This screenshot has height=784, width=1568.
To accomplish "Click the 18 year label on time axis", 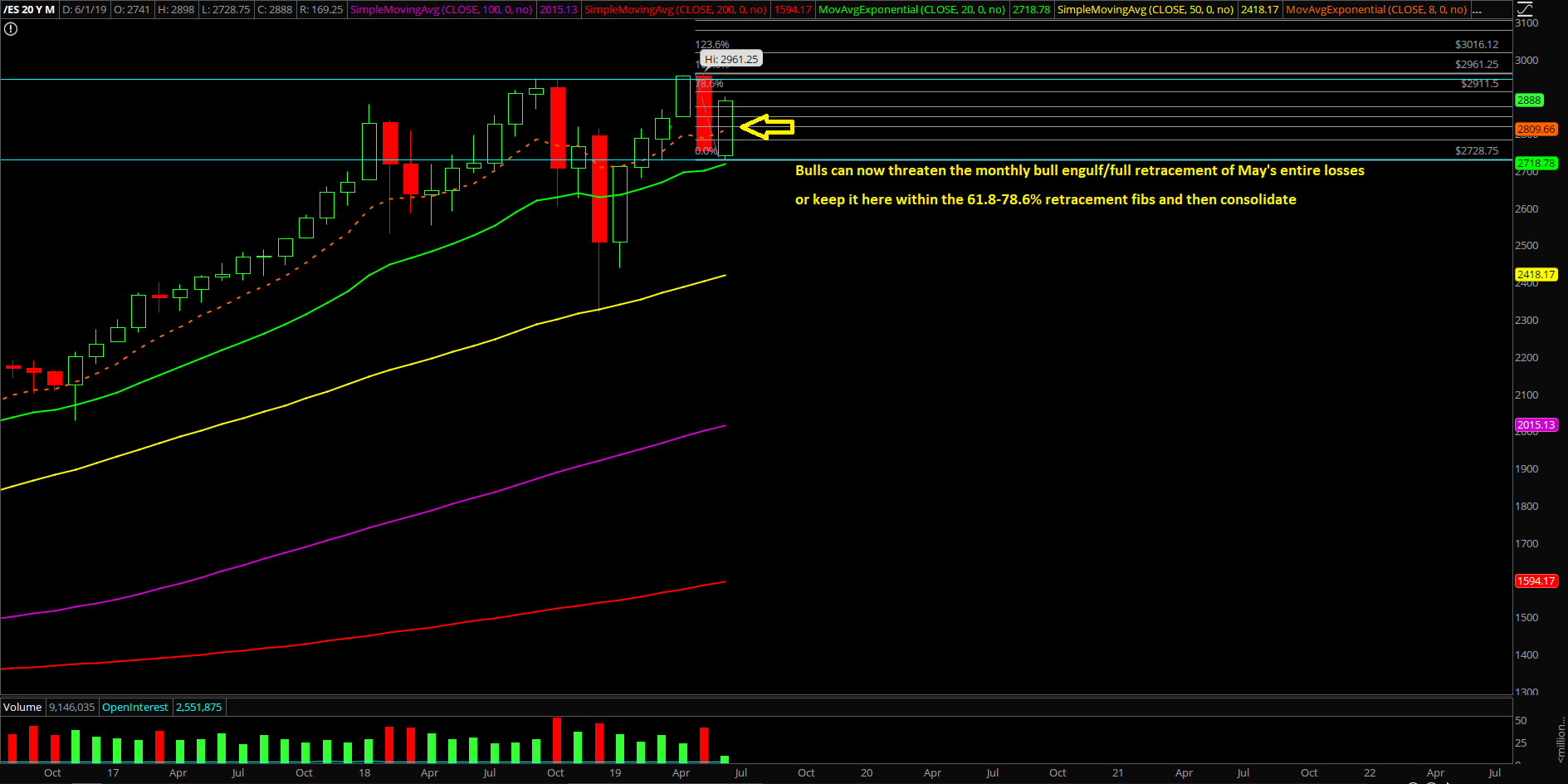I will coord(364,772).
